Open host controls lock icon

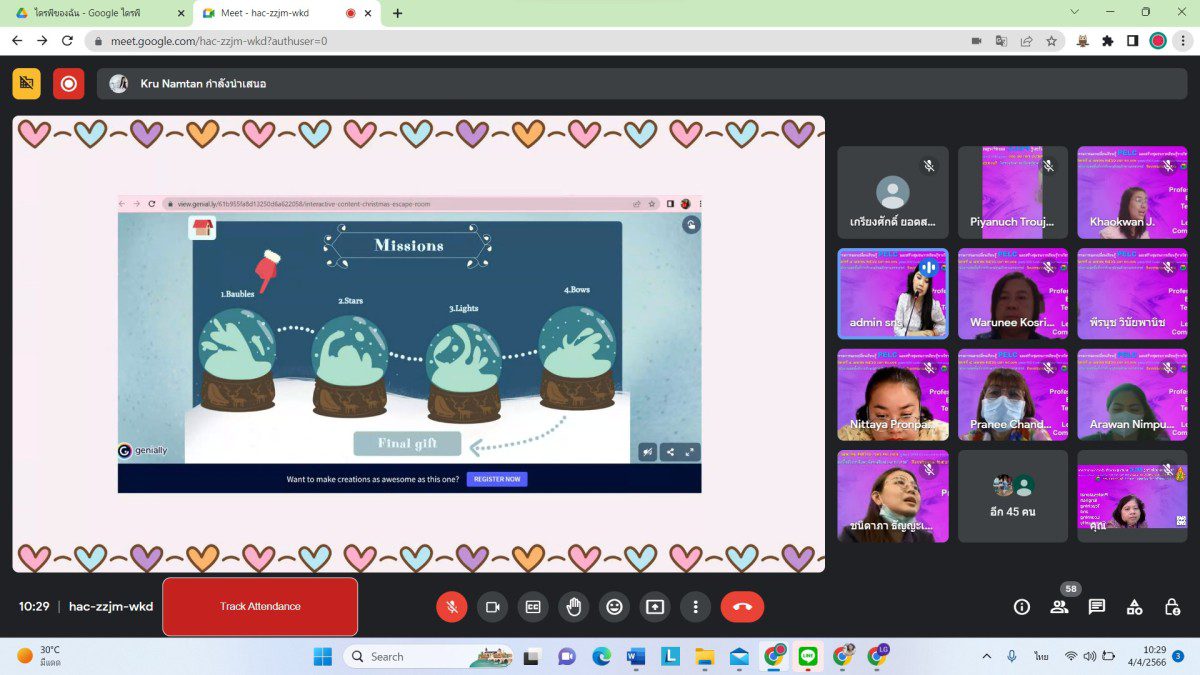pos(1172,606)
